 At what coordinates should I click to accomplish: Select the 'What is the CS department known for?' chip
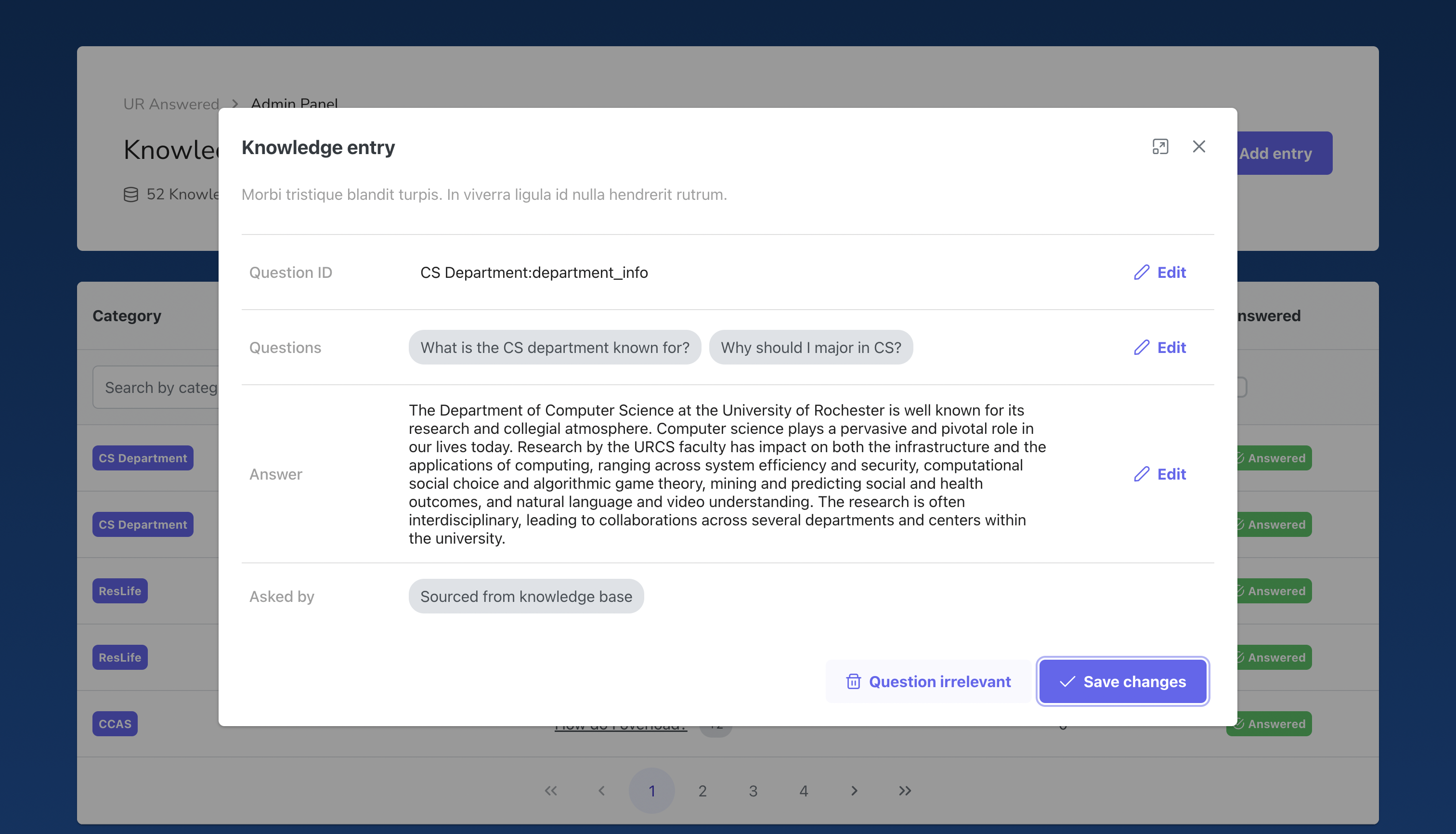point(555,347)
